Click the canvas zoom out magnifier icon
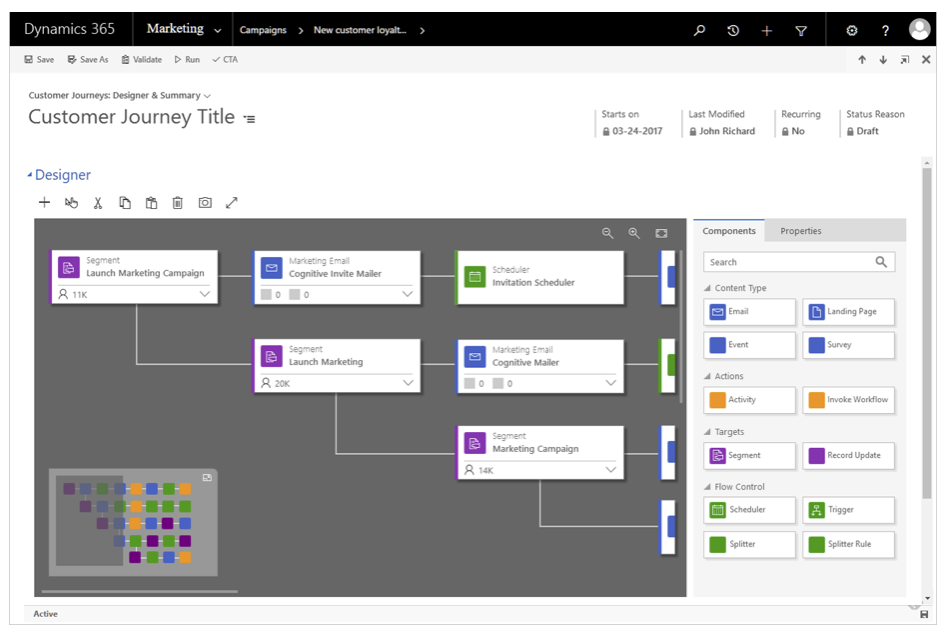 [608, 234]
